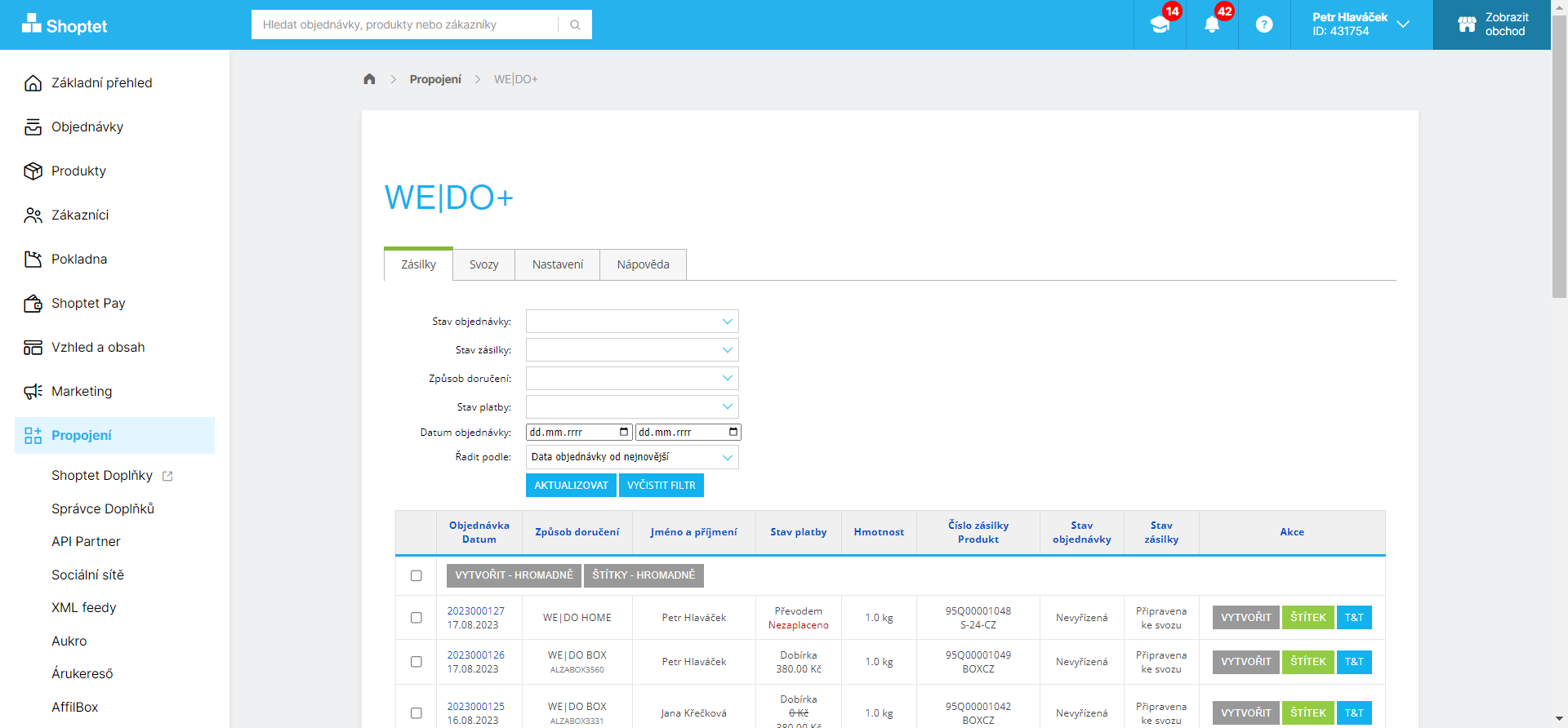Switch to the Nápověda tab
1568x728 pixels.
pyautogui.click(x=644, y=264)
